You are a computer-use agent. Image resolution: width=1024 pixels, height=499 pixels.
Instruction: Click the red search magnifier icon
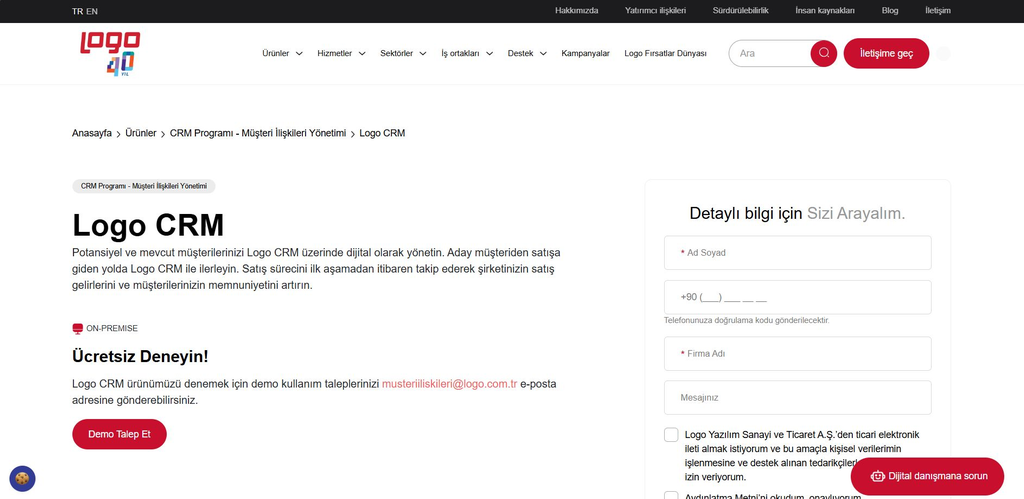click(824, 54)
